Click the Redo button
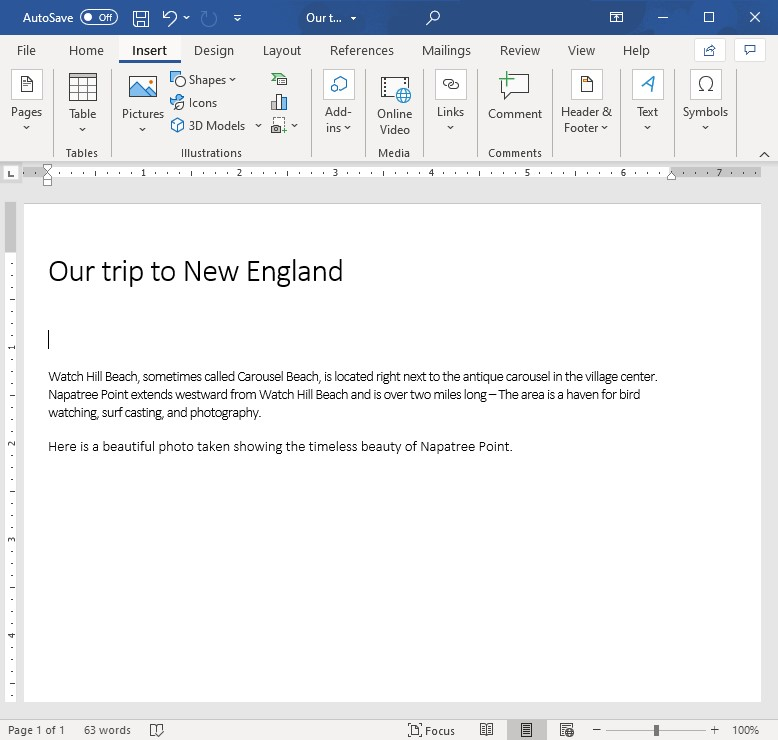The height and width of the screenshot is (740, 778). tap(208, 18)
